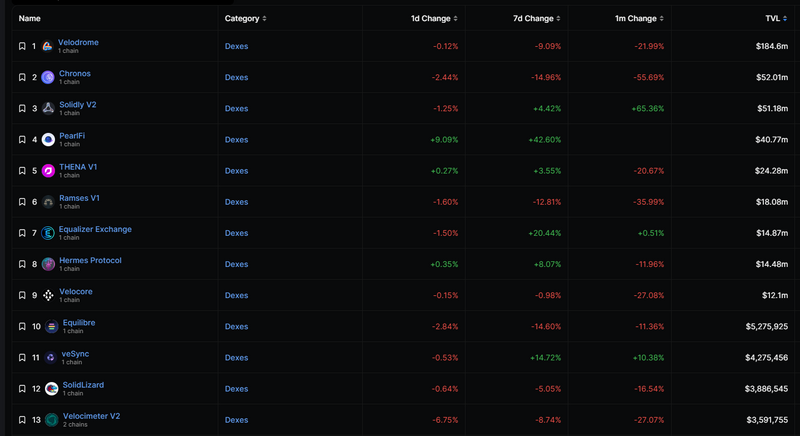This screenshot has width=800, height=436.
Task: Bookmark the Ramses V1 row
Action: (x=22, y=202)
